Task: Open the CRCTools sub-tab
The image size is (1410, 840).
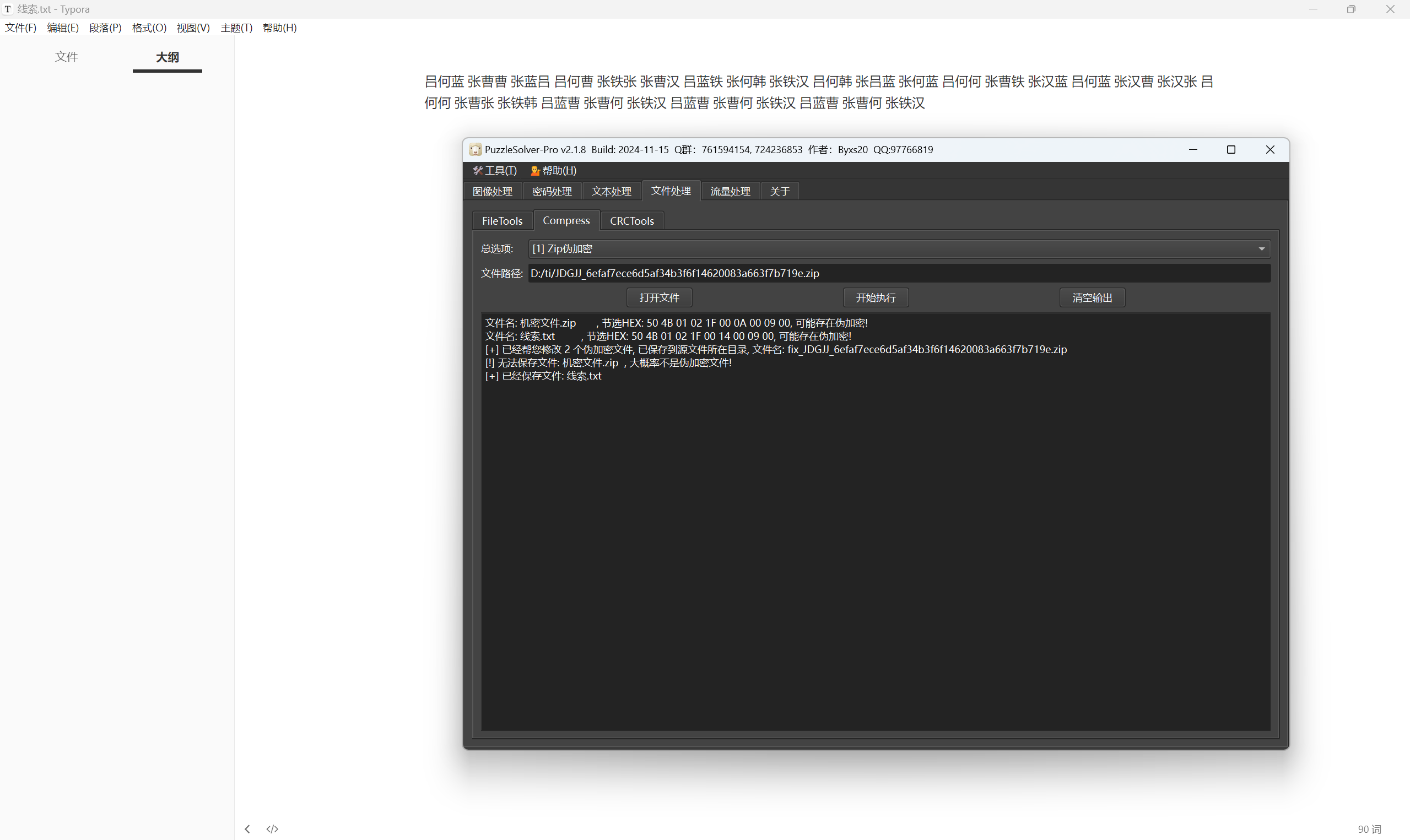Action: click(631, 221)
